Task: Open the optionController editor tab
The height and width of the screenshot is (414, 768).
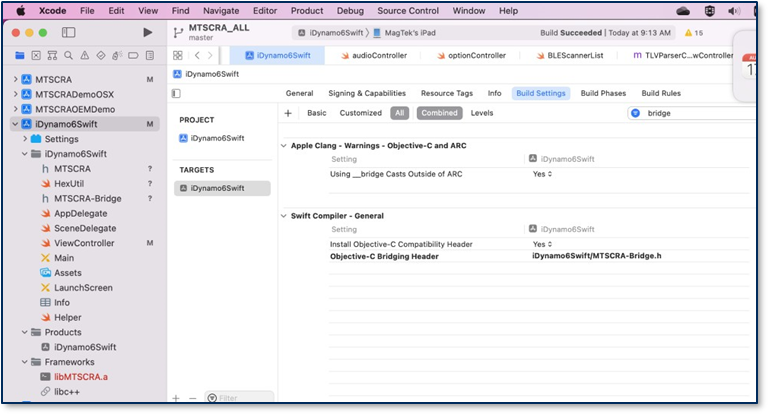Action: click(x=471, y=55)
